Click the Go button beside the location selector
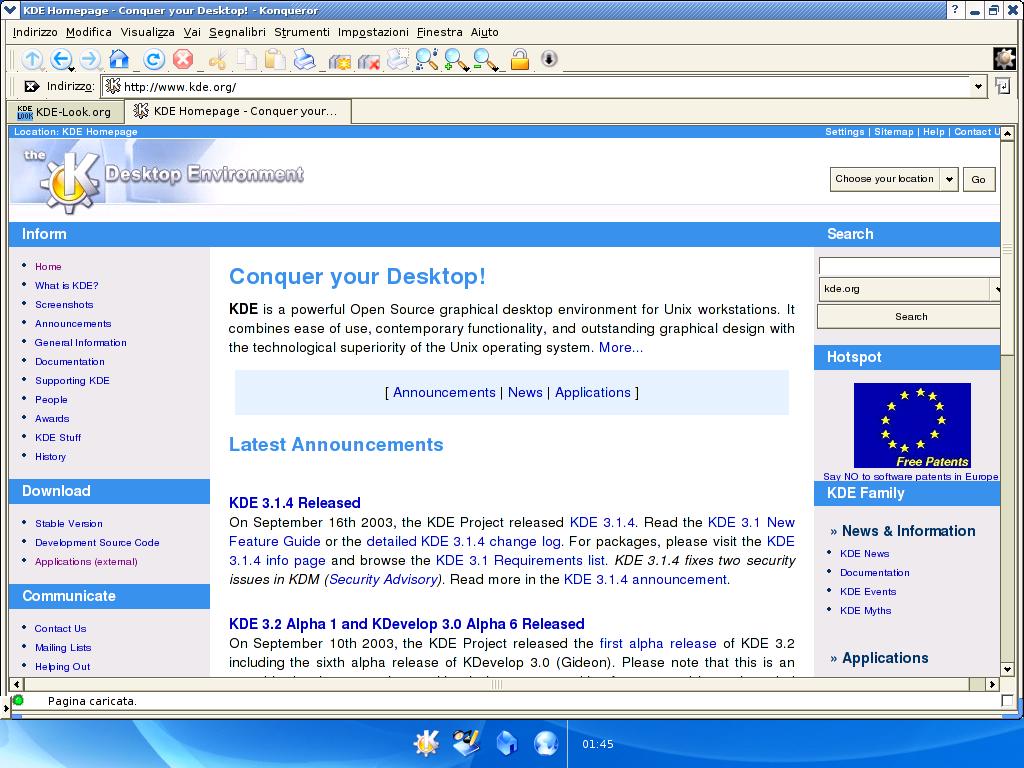Screen dimensions: 1024x768 [978, 179]
